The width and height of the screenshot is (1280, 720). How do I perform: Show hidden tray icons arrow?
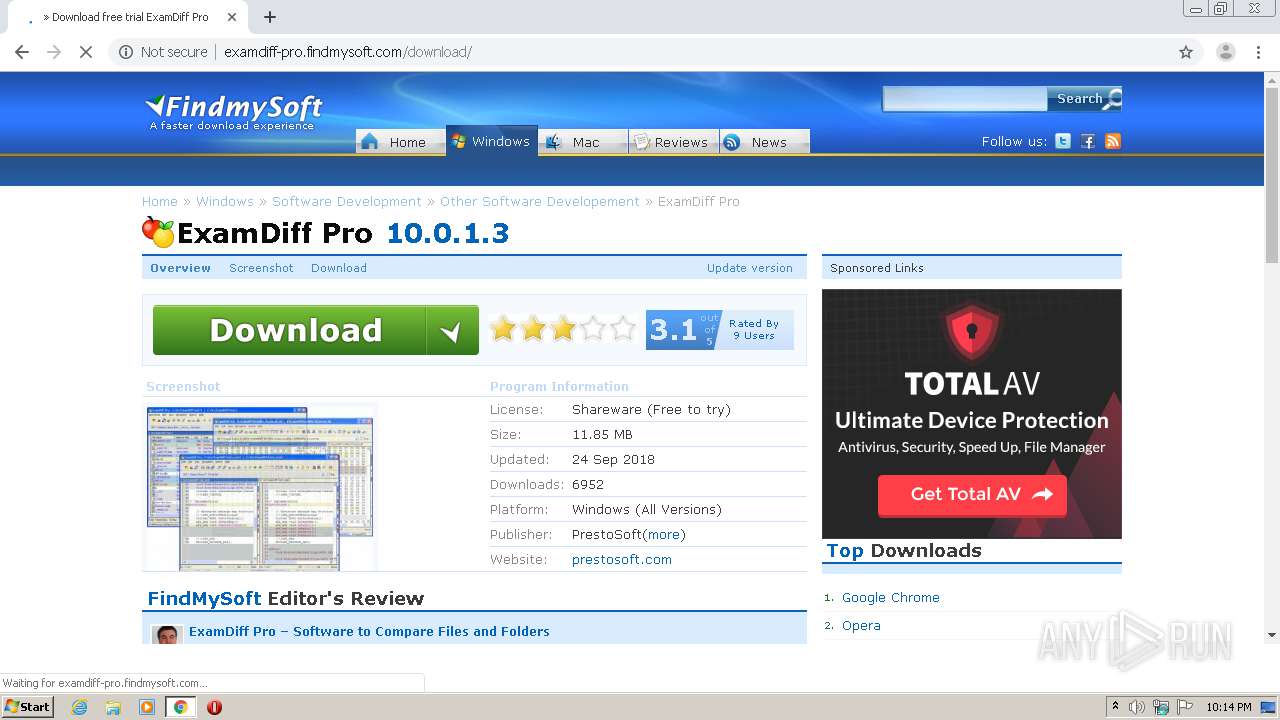pyautogui.click(x=1115, y=707)
